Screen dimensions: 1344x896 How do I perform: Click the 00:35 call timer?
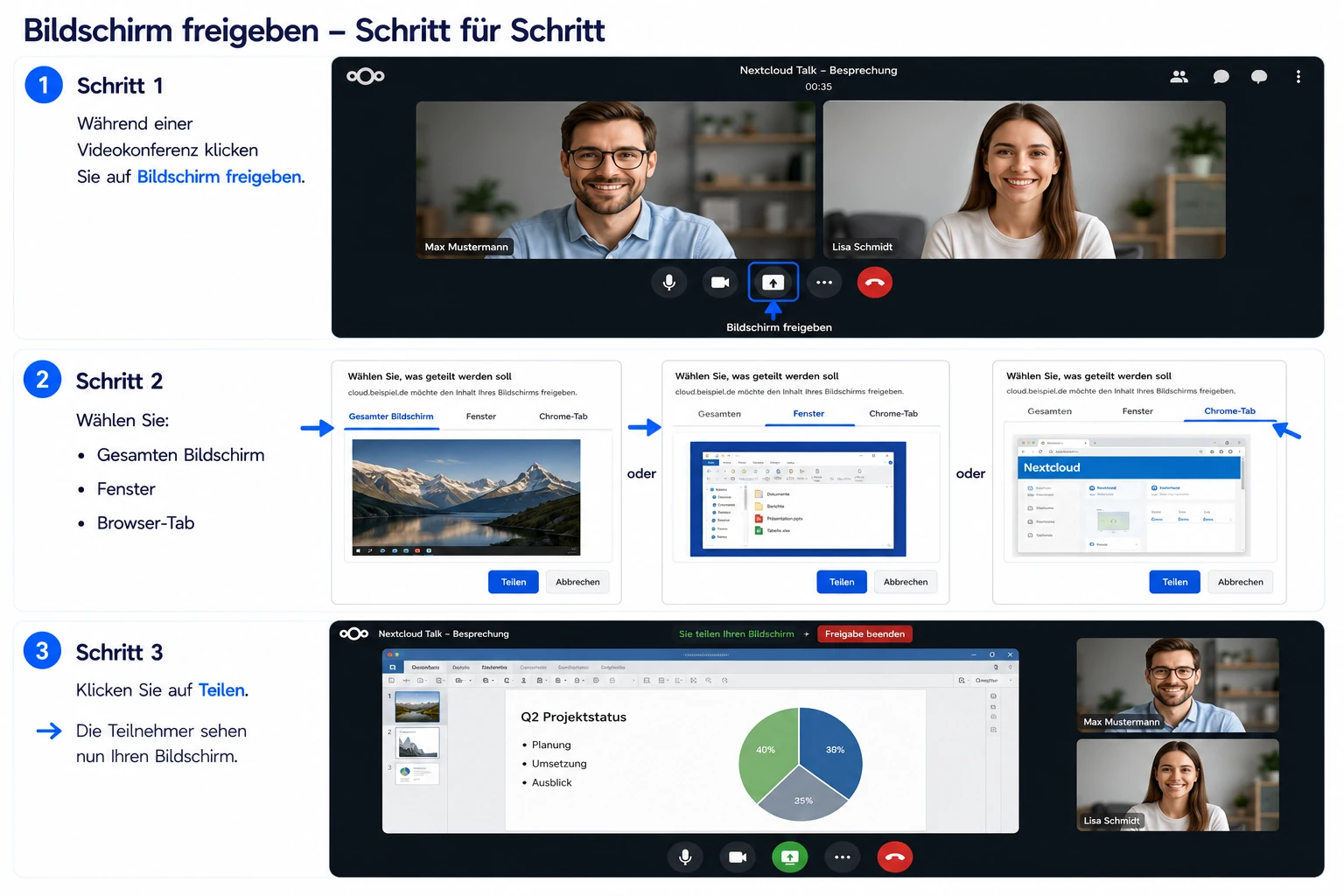click(x=819, y=87)
